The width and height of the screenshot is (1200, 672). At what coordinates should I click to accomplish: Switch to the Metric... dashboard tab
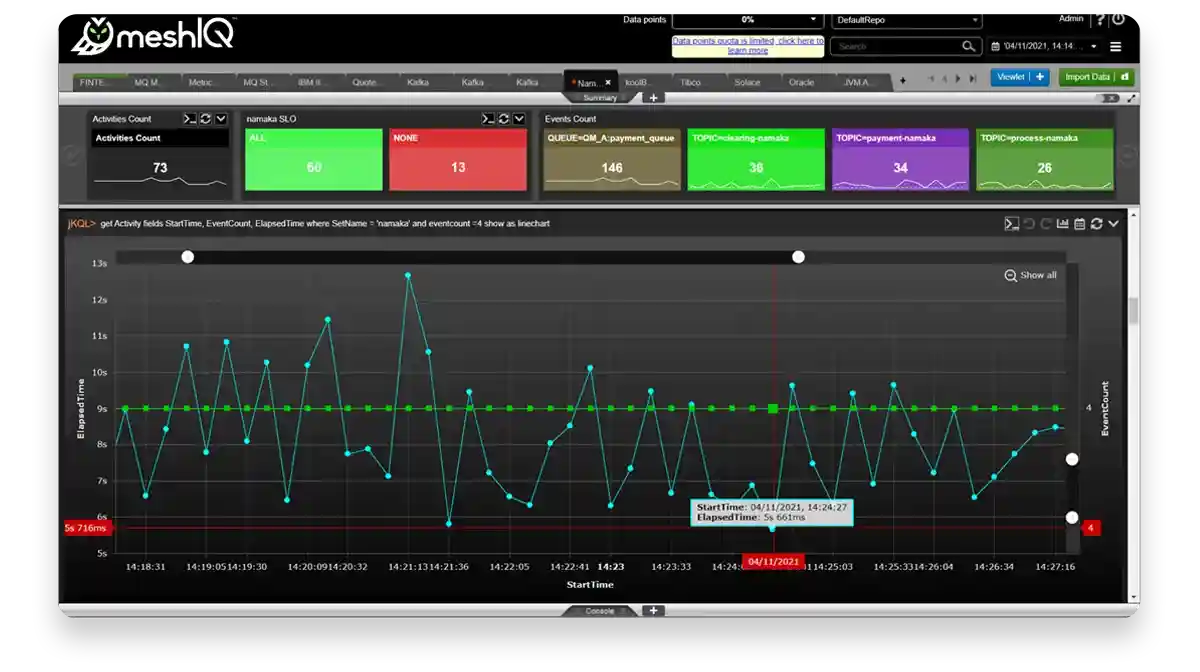tap(204, 82)
